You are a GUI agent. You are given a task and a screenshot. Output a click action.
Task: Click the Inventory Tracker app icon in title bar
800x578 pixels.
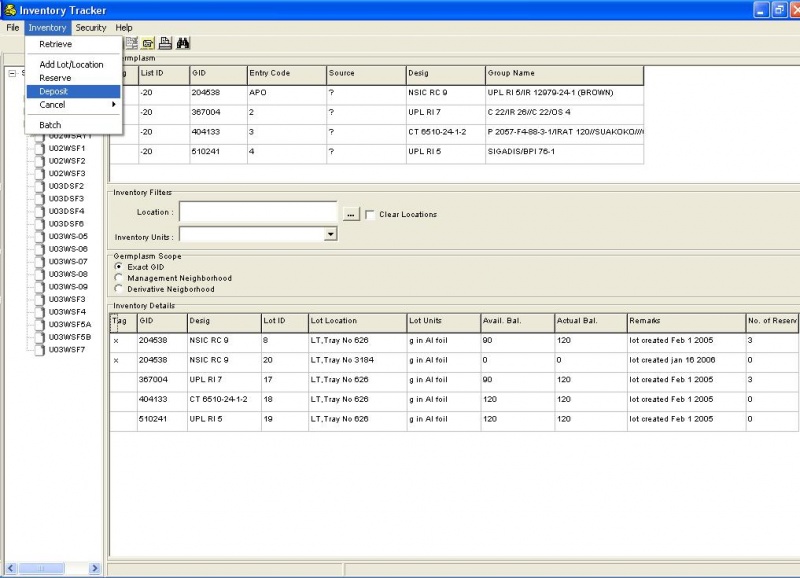10,10
